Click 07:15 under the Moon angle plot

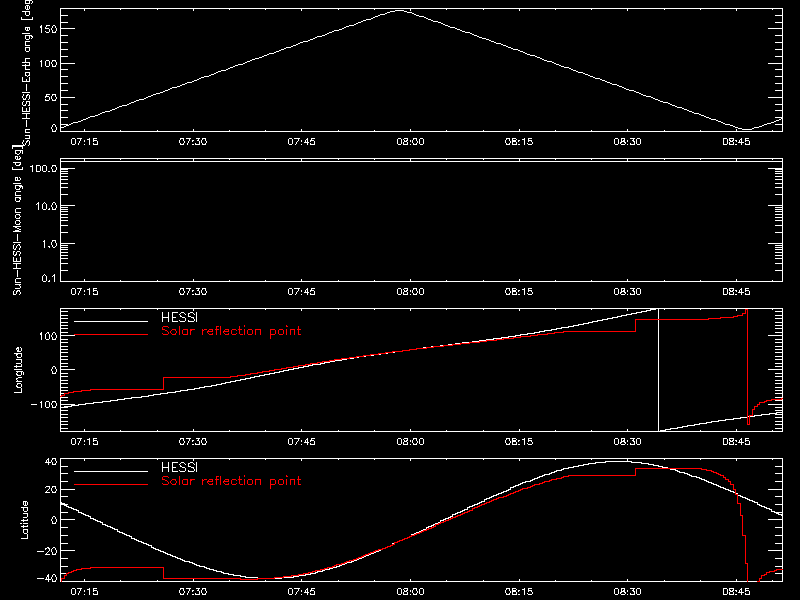click(x=84, y=292)
